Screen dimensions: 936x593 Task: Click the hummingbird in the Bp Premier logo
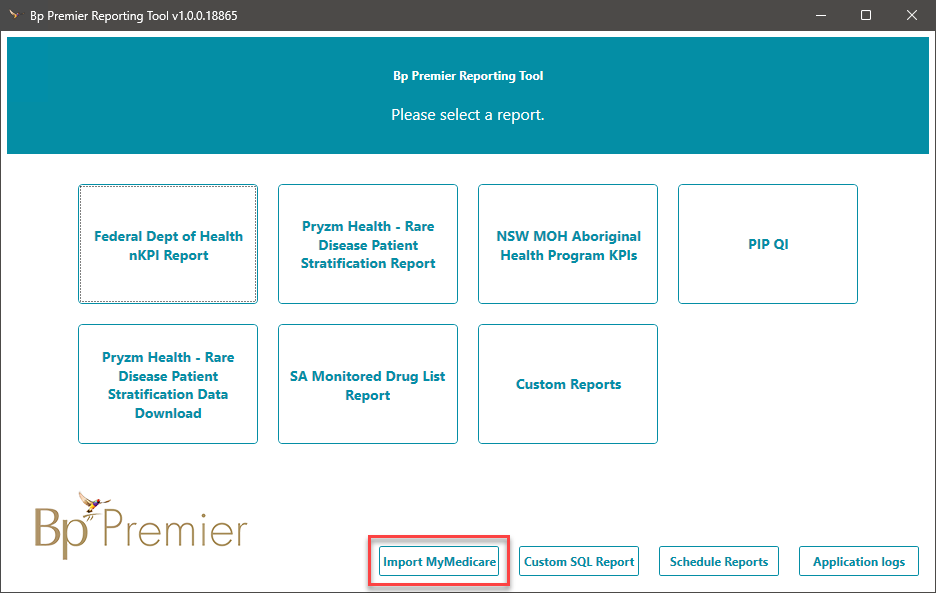94,500
